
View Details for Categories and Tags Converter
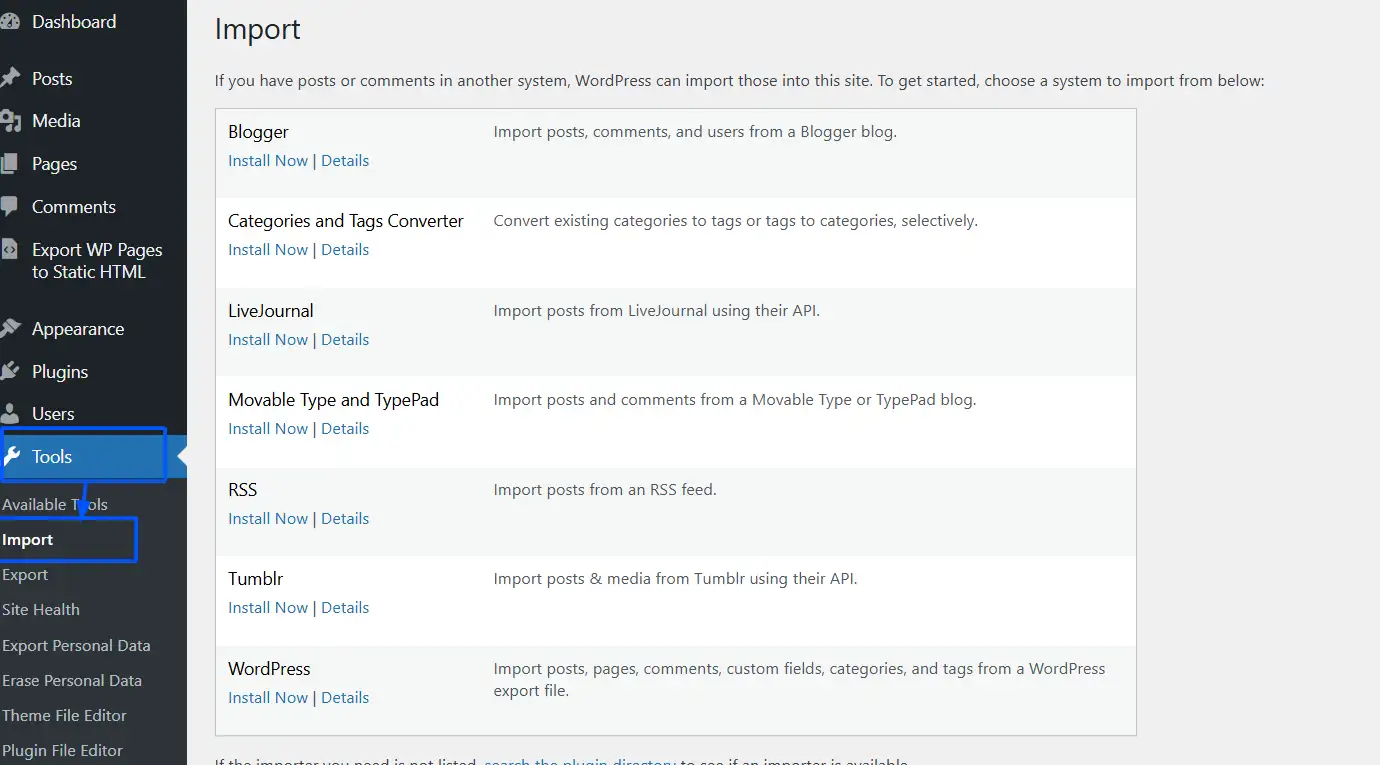tap(345, 250)
